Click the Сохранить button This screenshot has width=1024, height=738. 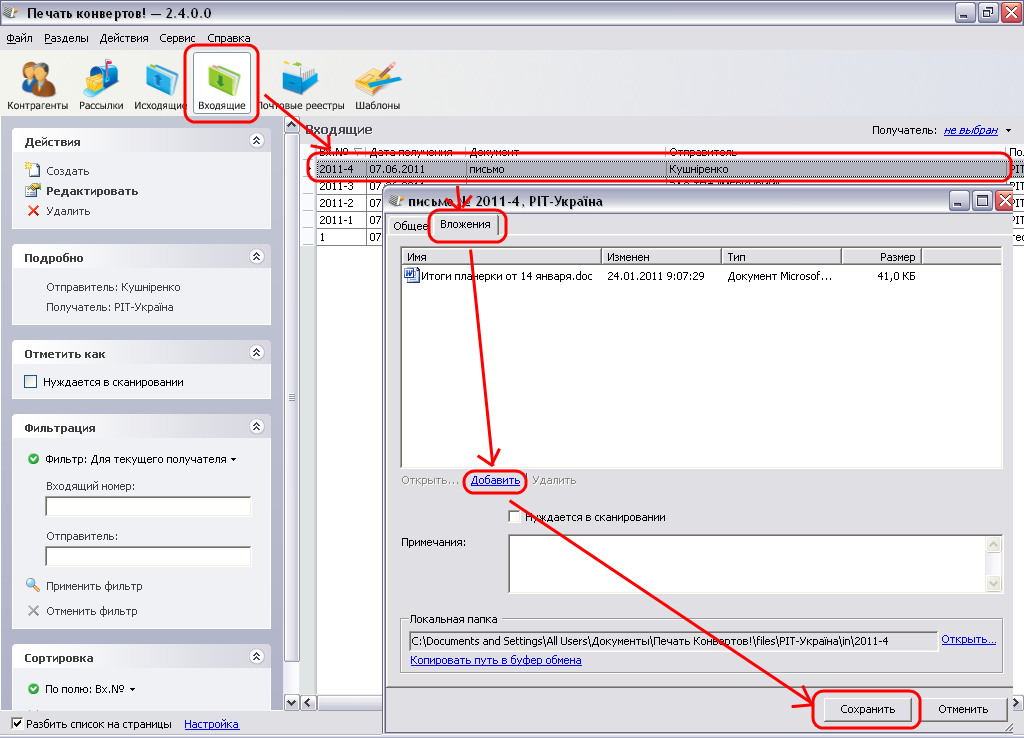pyautogui.click(x=866, y=709)
